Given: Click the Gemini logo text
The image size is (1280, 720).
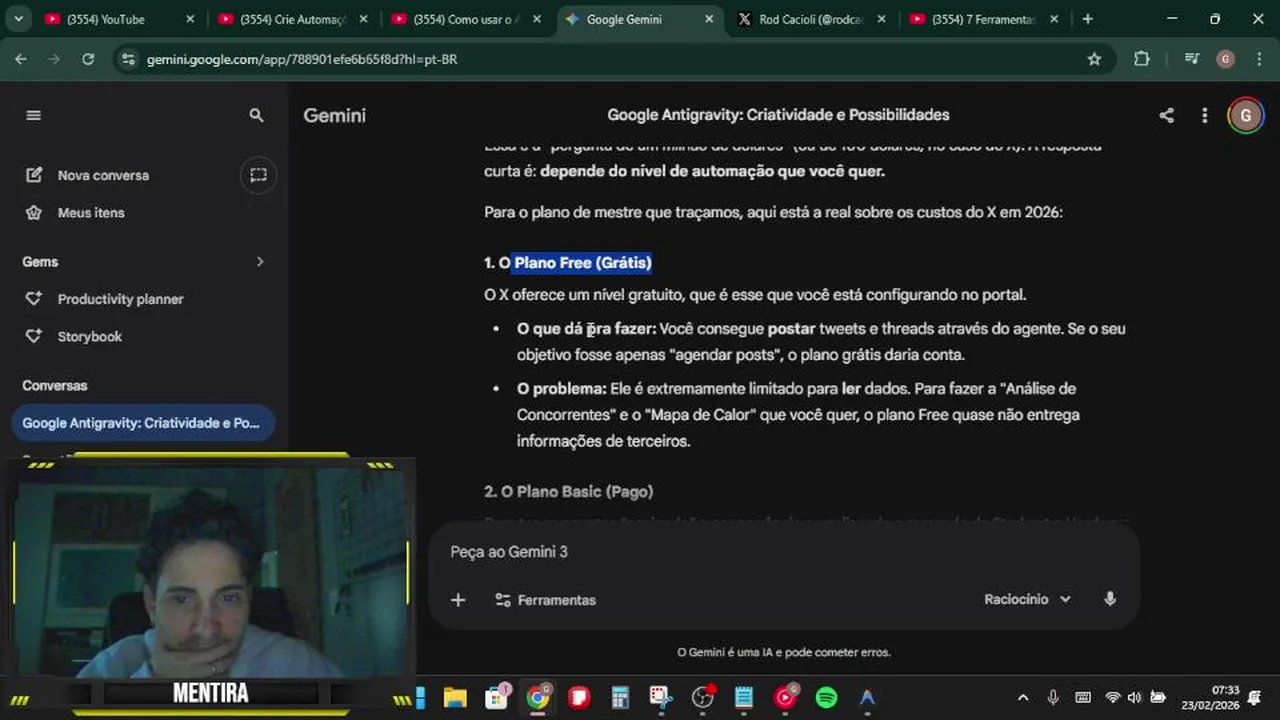Looking at the screenshot, I should 335,115.
